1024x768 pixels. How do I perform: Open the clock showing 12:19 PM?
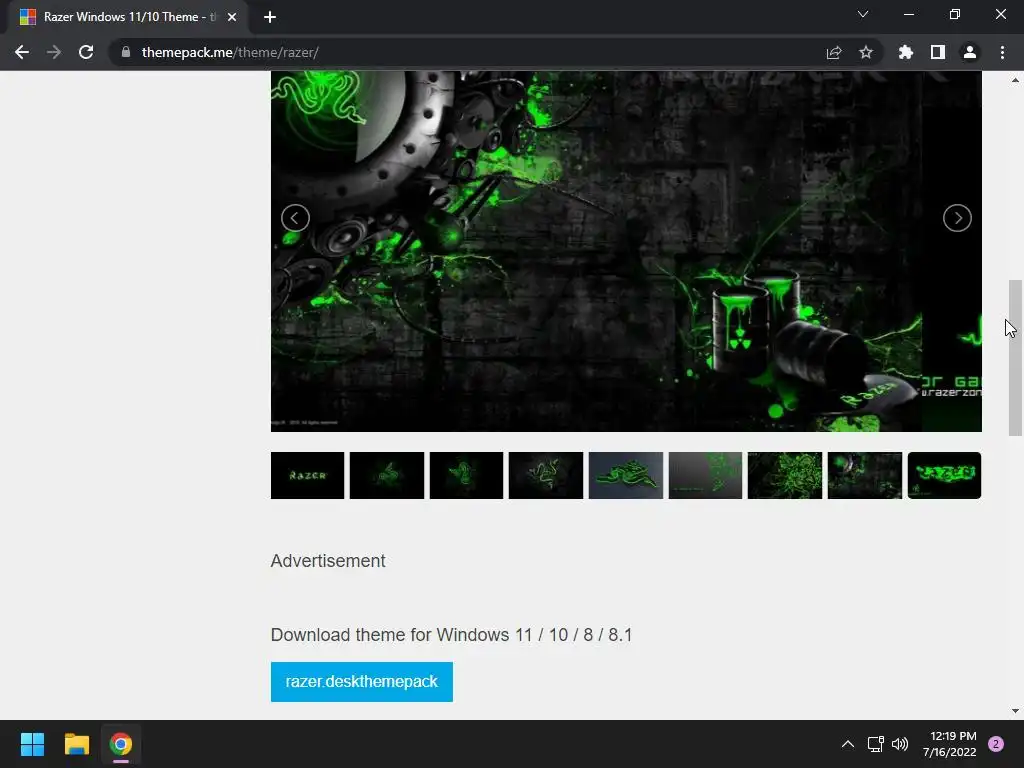(950, 744)
